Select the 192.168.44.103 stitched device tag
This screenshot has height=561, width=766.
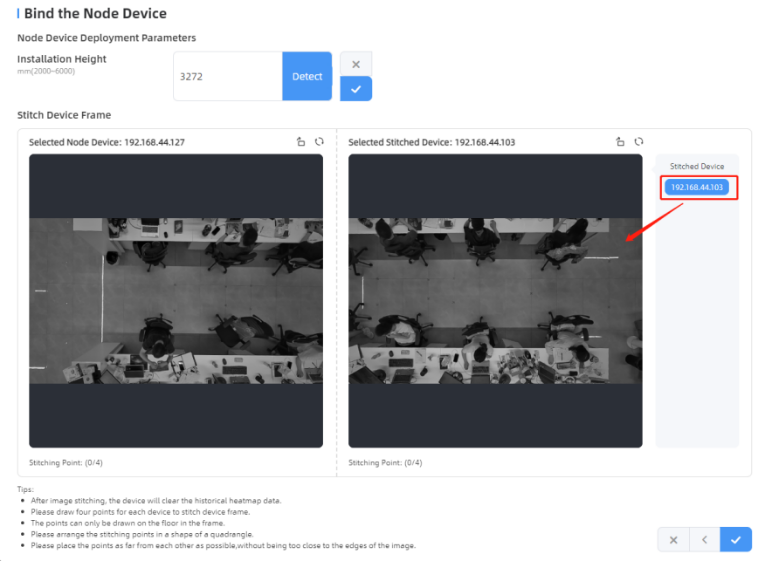pyautogui.click(x=697, y=187)
